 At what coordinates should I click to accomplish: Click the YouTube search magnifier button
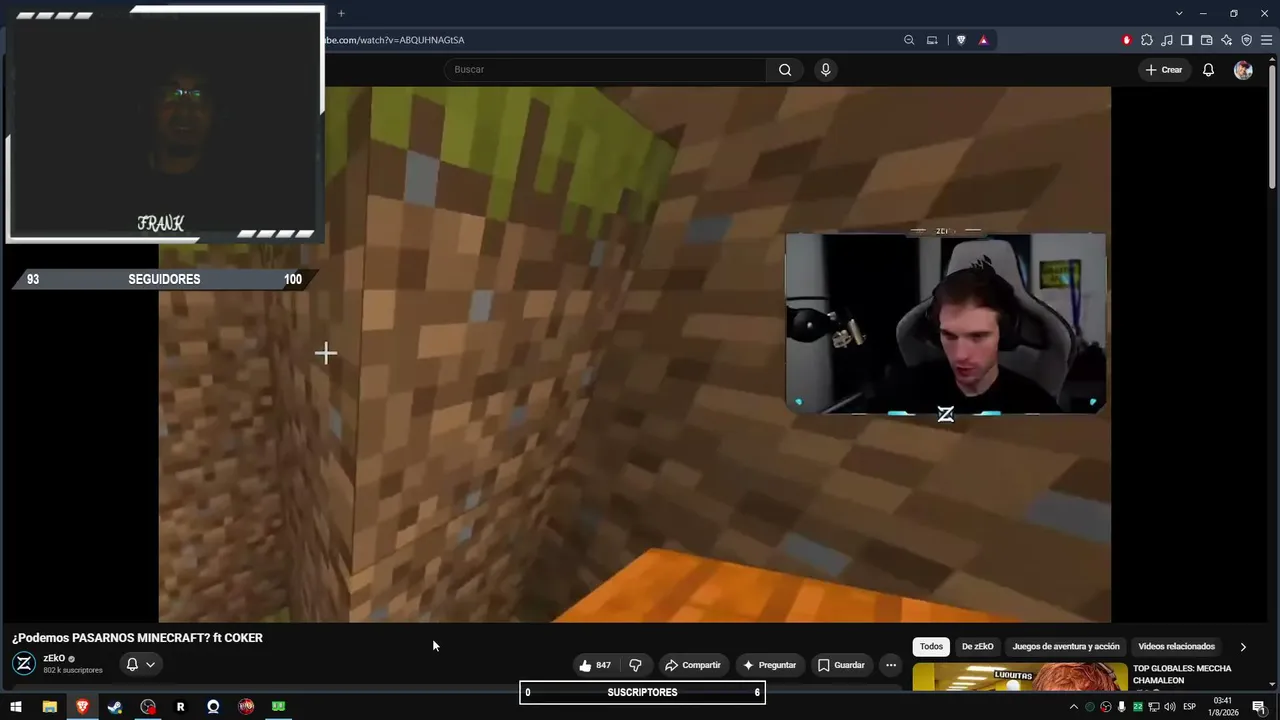pyautogui.click(x=785, y=70)
